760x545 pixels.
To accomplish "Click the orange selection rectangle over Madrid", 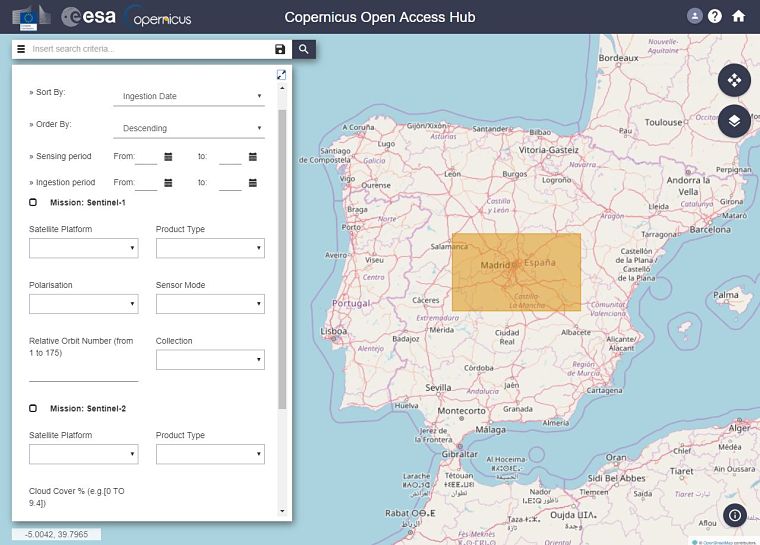I will point(516,272).
